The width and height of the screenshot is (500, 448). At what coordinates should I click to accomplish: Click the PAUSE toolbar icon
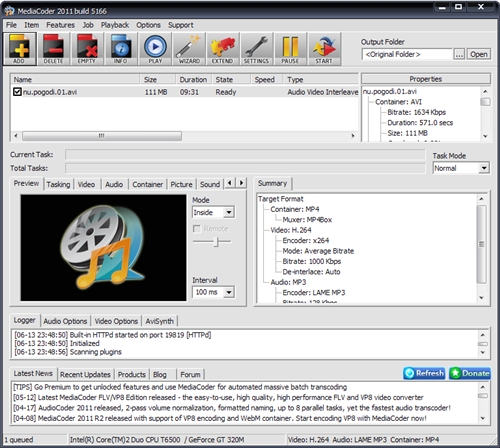click(x=290, y=49)
